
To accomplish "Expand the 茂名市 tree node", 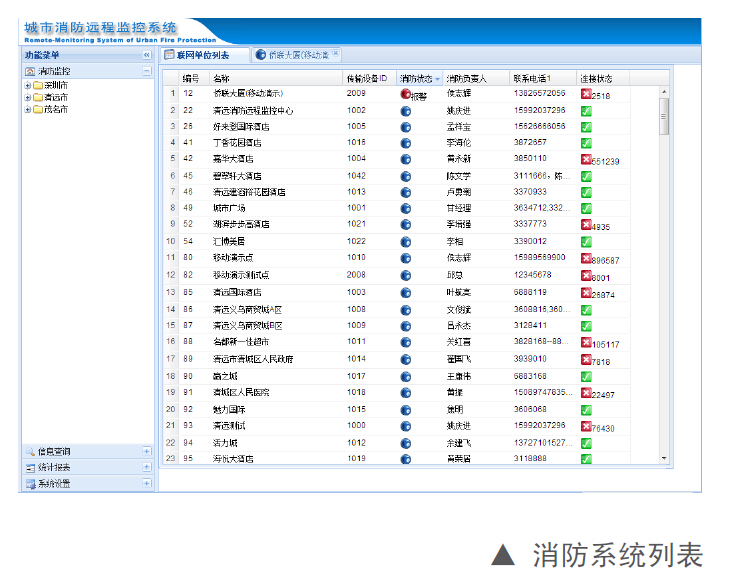I will click(x=27, y=109).
